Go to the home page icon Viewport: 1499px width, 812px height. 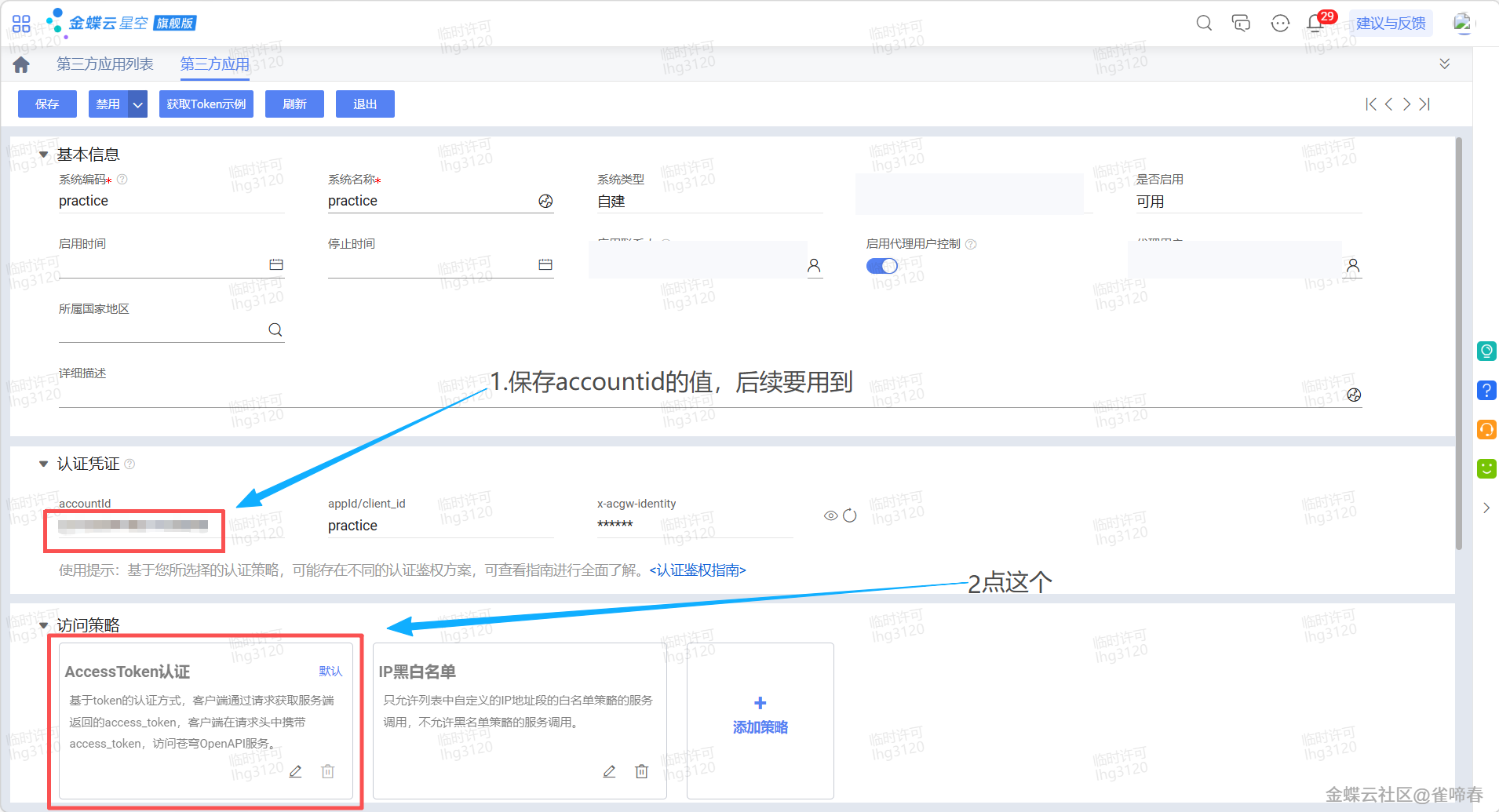point(21,64)
